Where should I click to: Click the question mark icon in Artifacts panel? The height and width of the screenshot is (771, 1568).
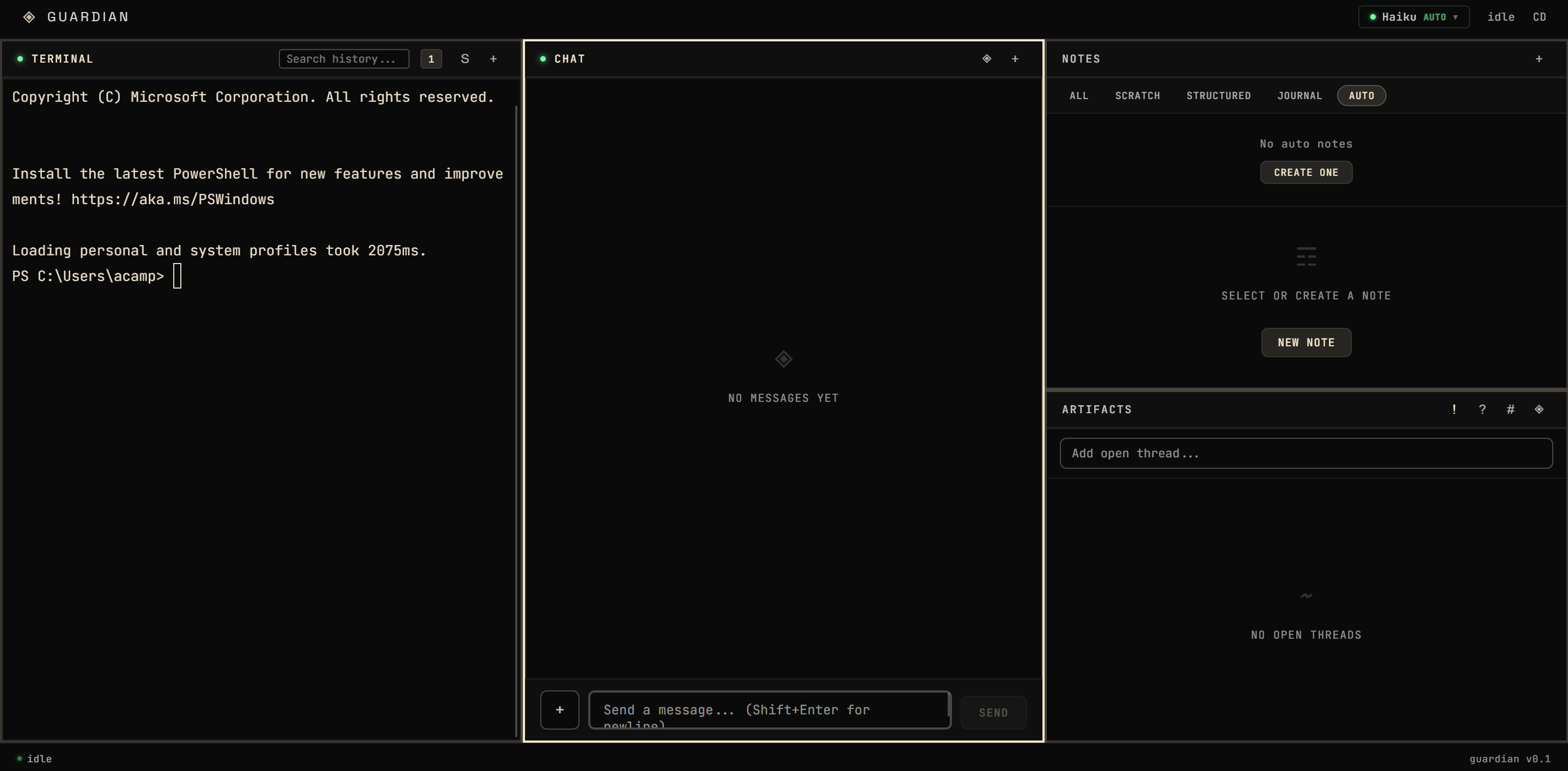pos(1482,409)
